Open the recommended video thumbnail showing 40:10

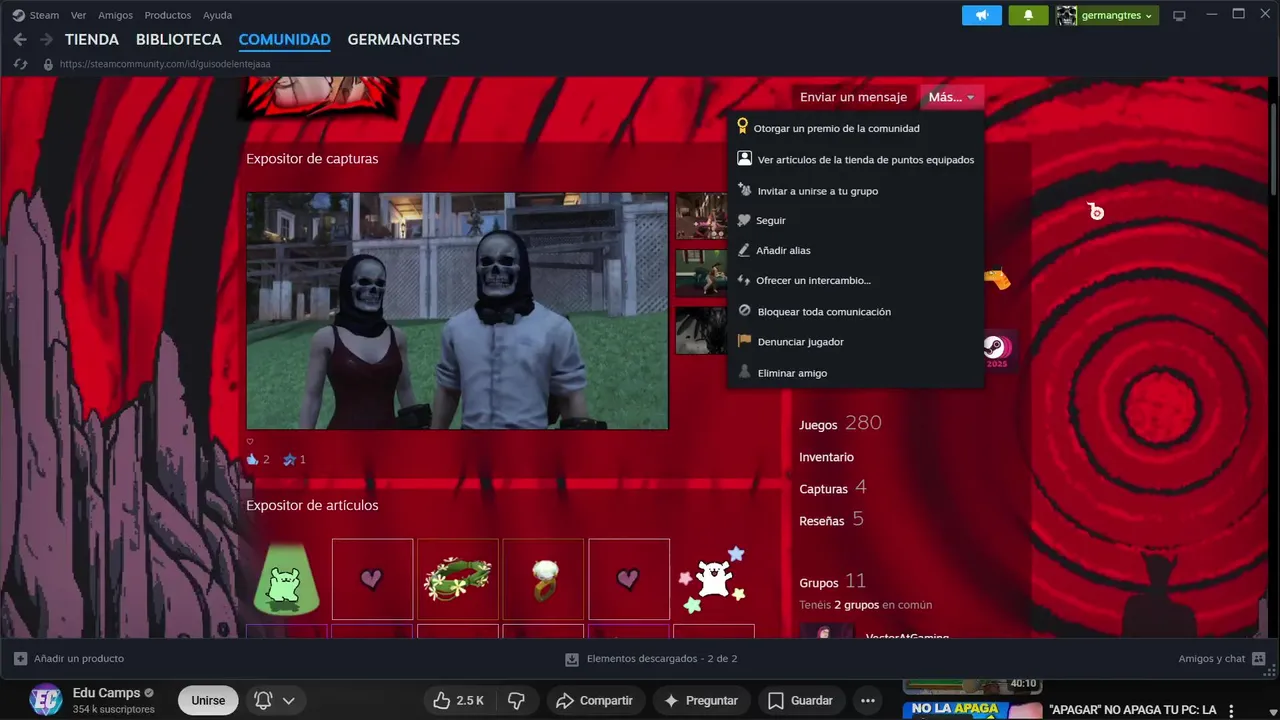coord(973,686)
